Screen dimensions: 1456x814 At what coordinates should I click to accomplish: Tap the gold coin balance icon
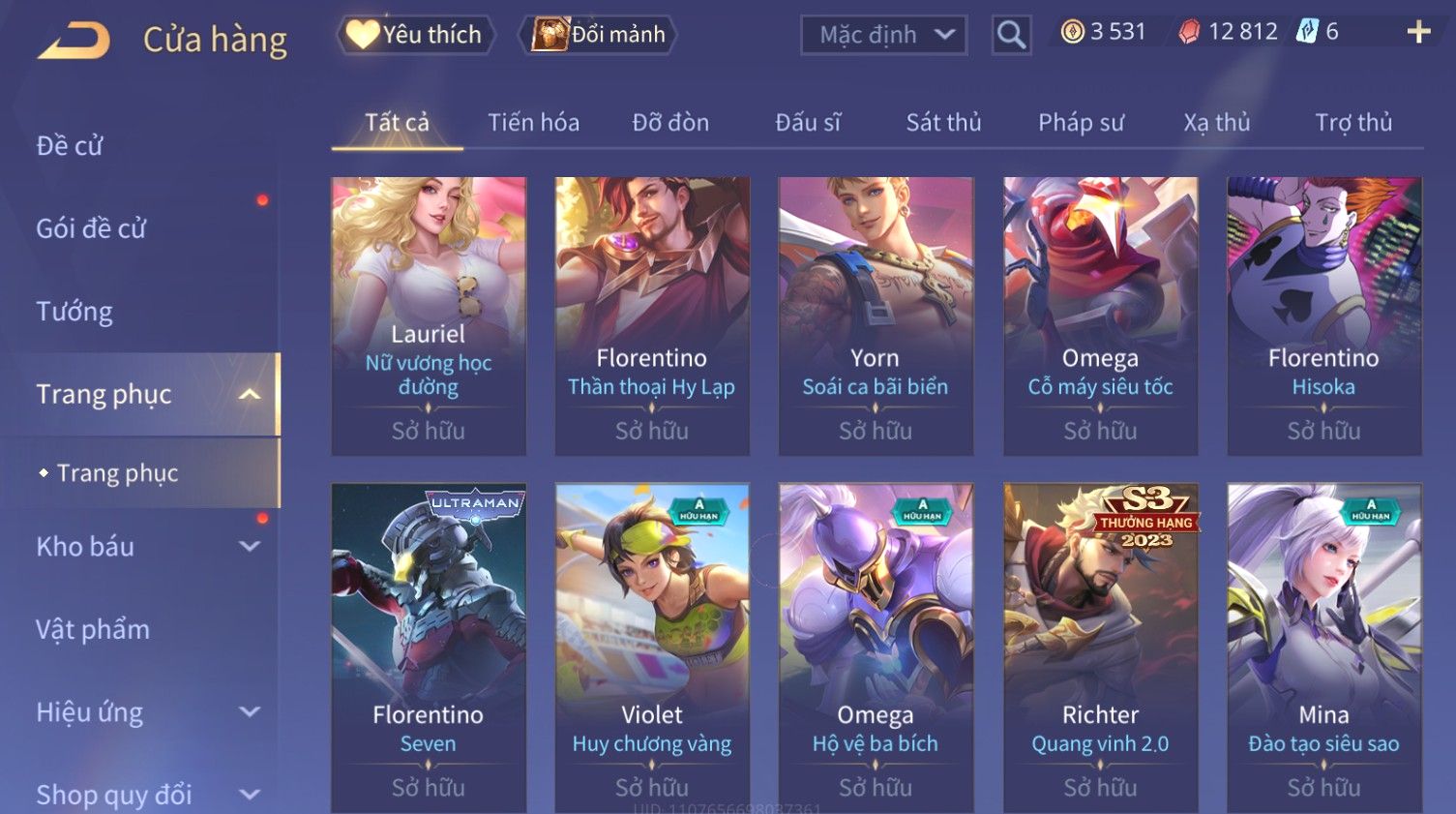point(1072,32)
